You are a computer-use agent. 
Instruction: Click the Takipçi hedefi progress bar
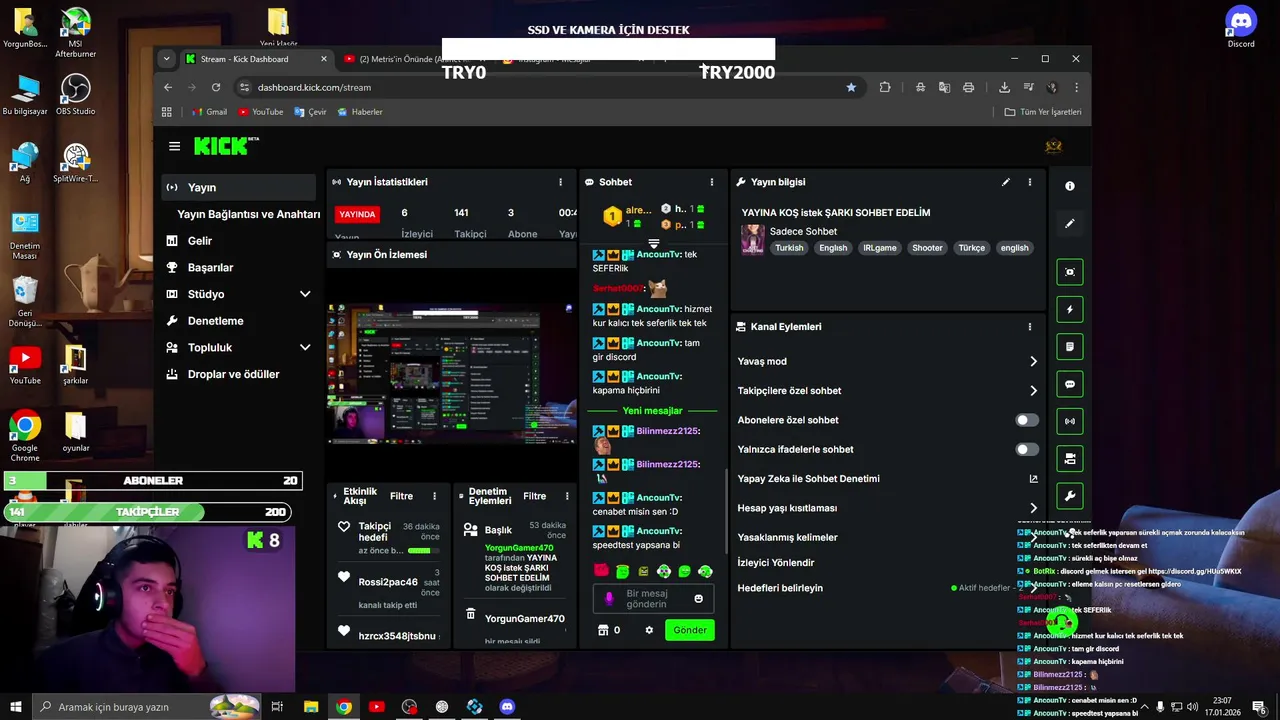pos(423,550)
